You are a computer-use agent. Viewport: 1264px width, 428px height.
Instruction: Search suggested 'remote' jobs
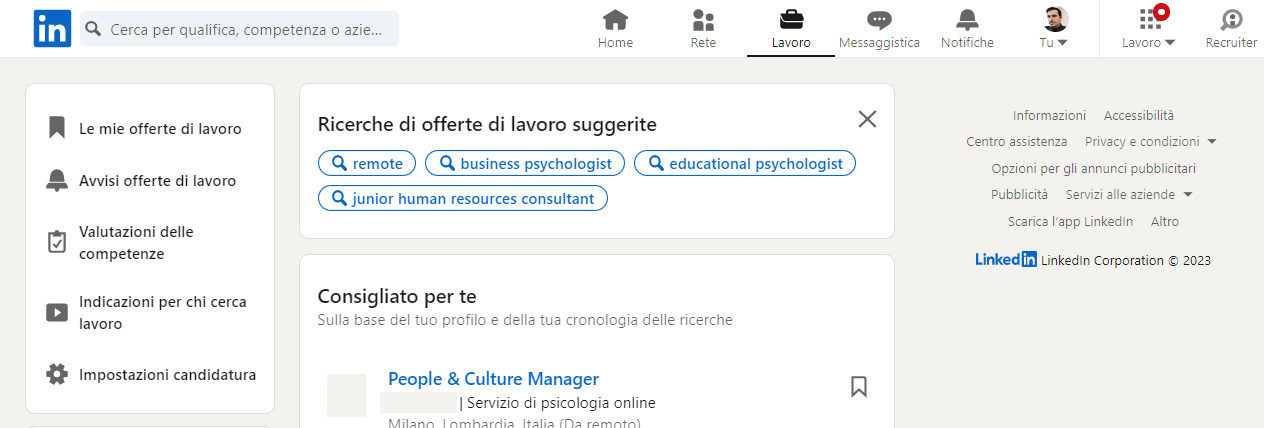367,163
